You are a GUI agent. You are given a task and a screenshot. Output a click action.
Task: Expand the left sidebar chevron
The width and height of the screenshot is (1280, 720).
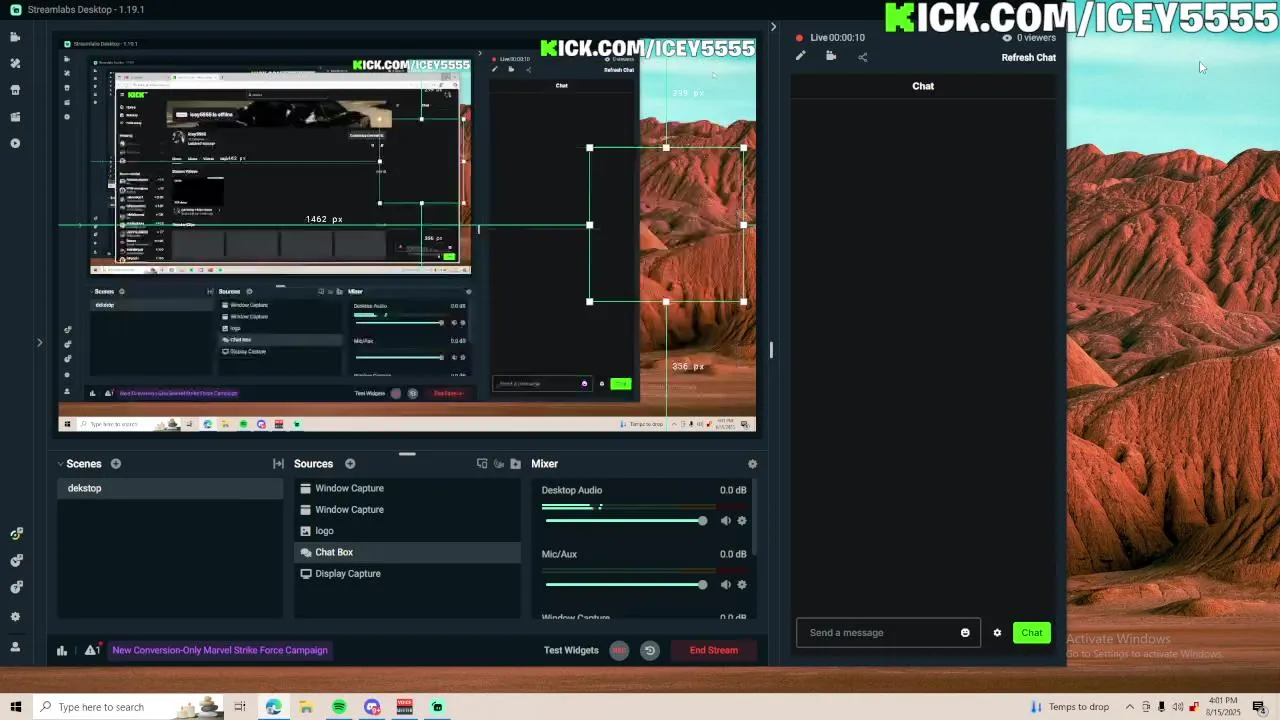pyautogui.click(x=39, y=343)
